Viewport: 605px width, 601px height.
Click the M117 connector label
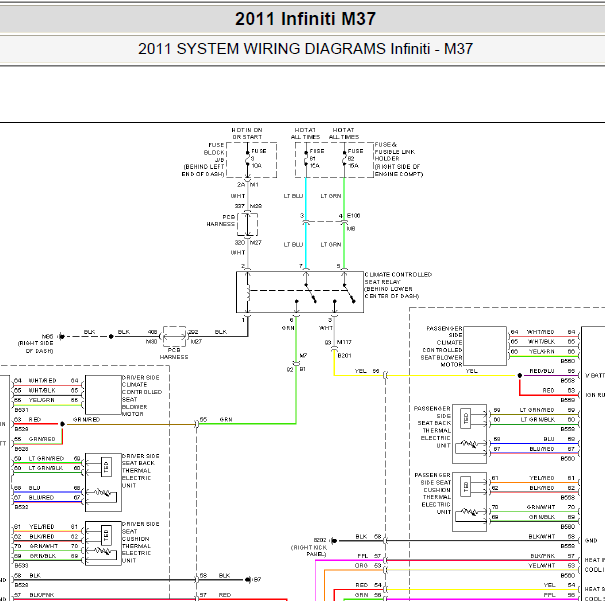point(344,342)
